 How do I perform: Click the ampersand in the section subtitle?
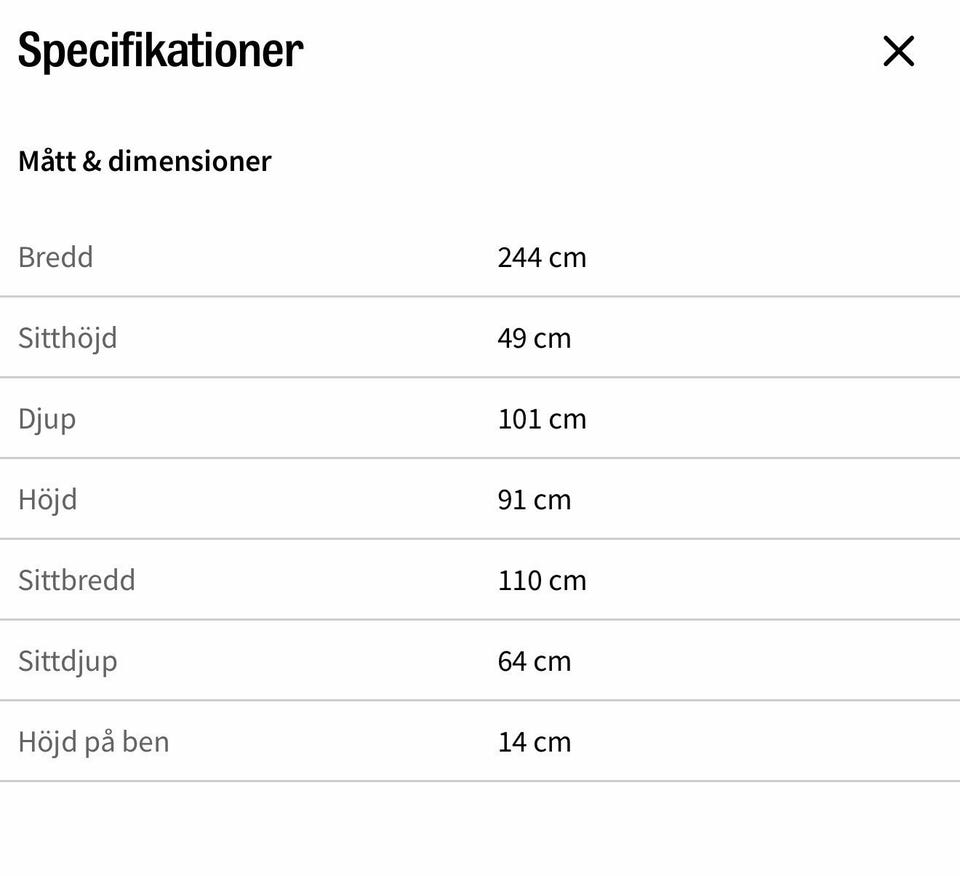91,162
